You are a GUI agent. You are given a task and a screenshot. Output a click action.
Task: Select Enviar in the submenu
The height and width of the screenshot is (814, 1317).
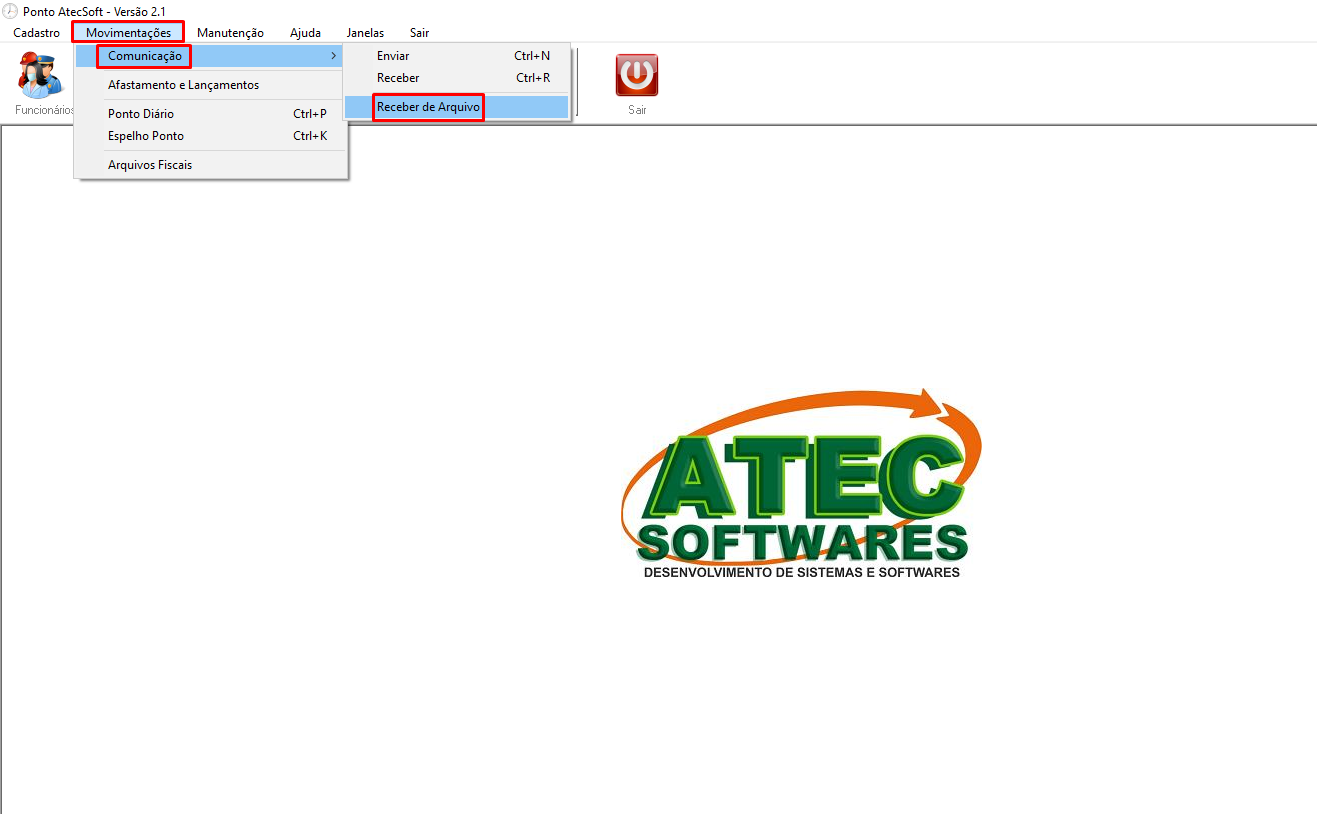tap(457, 56)
